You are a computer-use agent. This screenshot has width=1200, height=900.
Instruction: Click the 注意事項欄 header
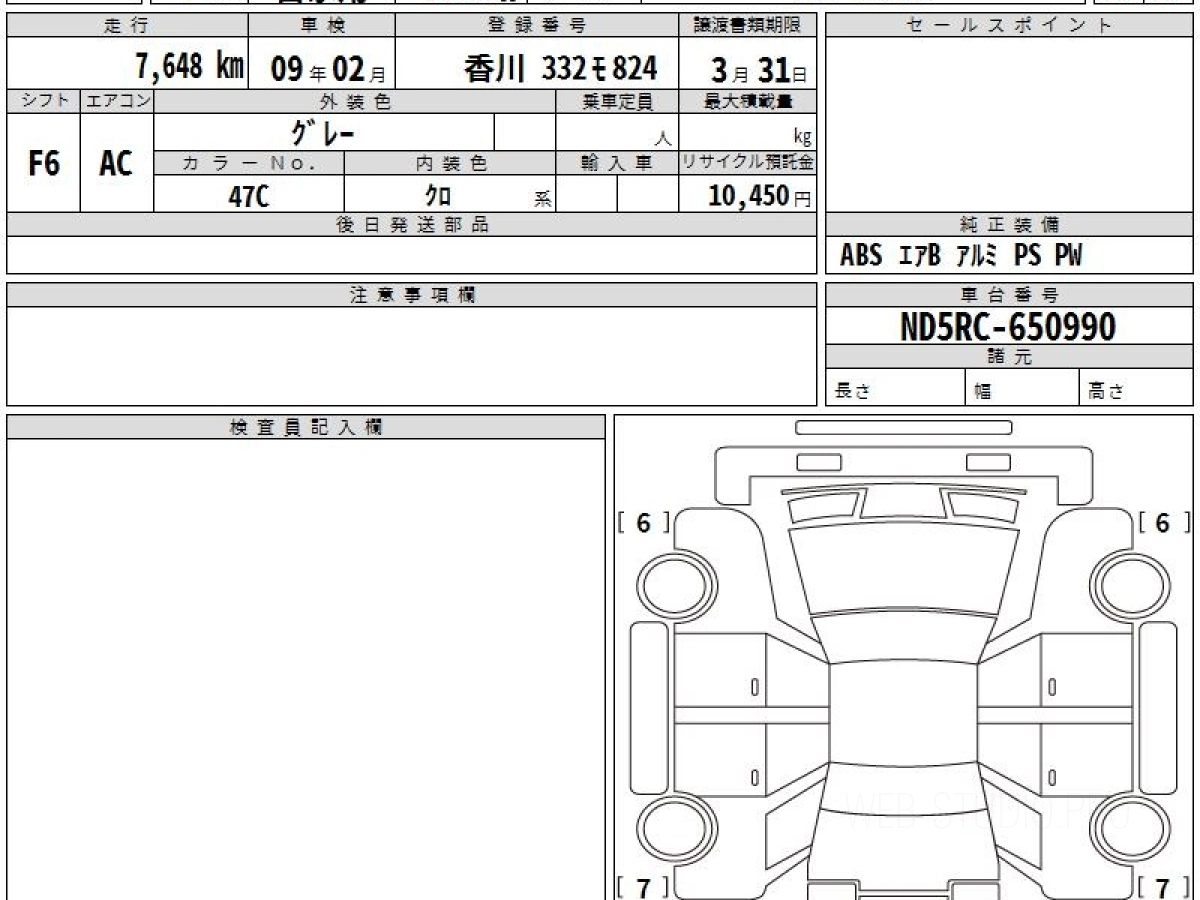coord(411,295)
